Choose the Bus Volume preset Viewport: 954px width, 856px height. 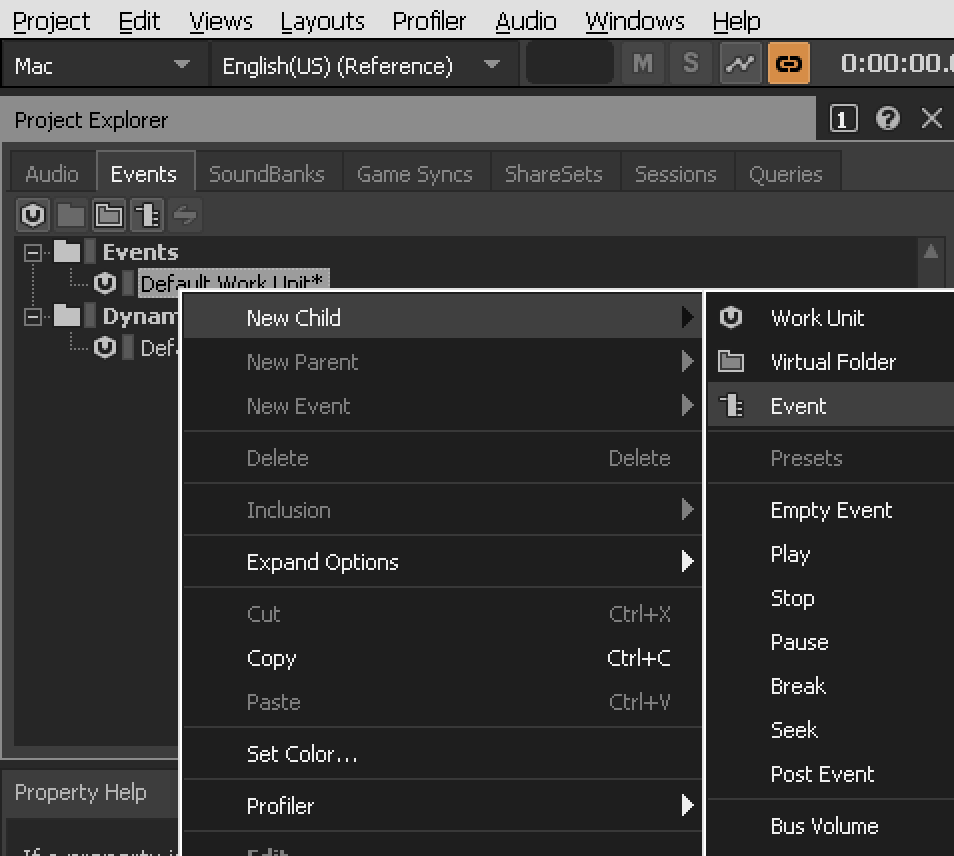tap(830, 826)
